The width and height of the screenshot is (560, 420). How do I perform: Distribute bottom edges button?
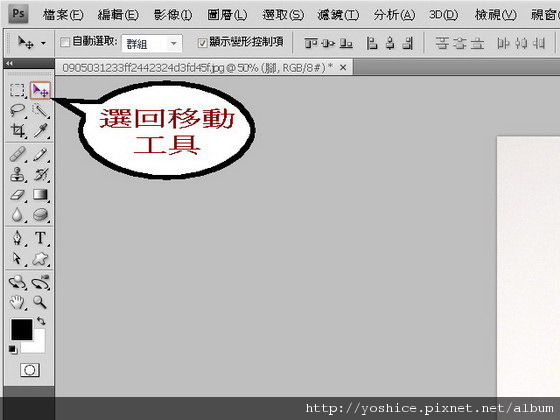pos(478,44)
